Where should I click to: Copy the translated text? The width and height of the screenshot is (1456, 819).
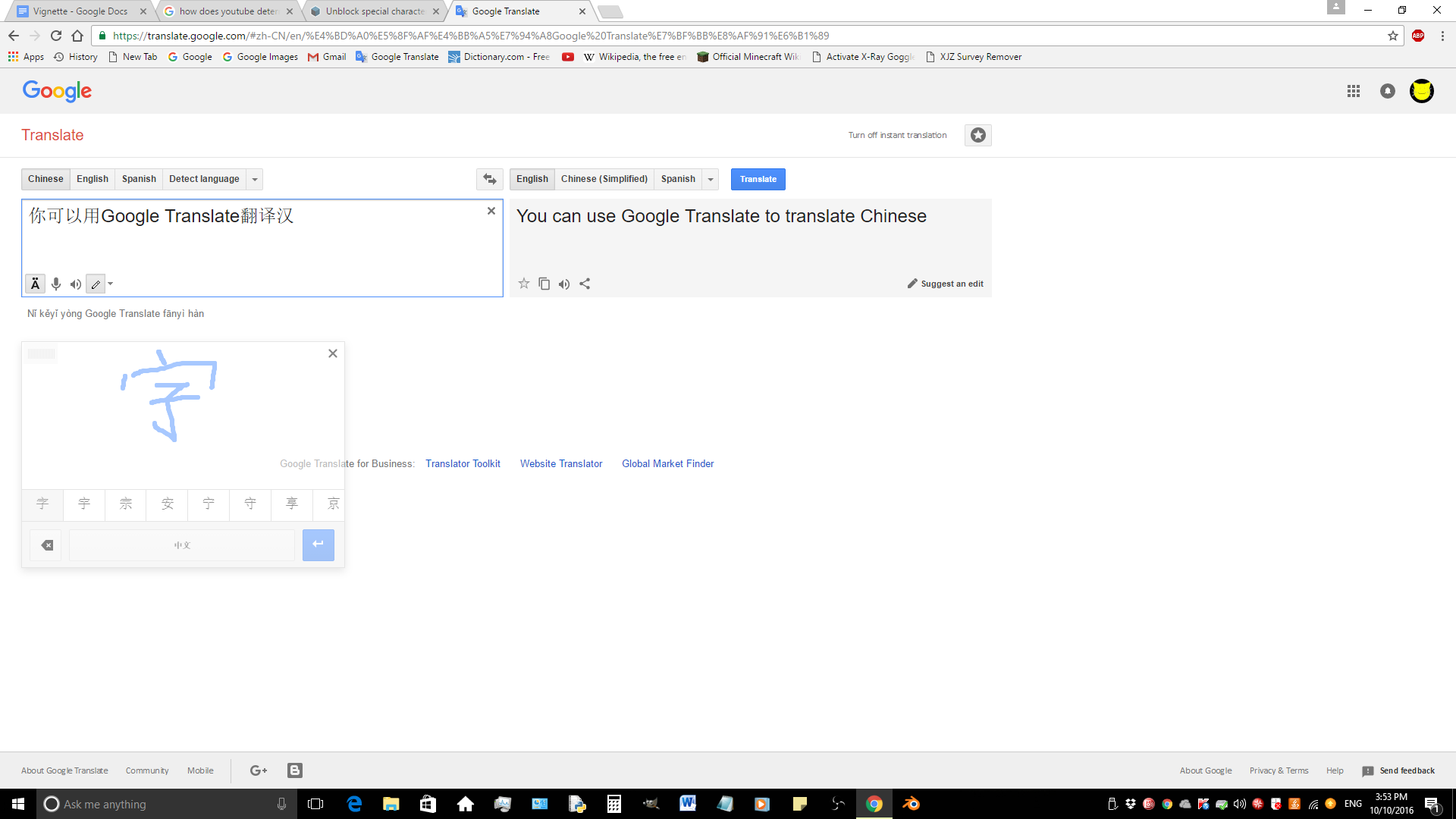(x=544, y=284)
